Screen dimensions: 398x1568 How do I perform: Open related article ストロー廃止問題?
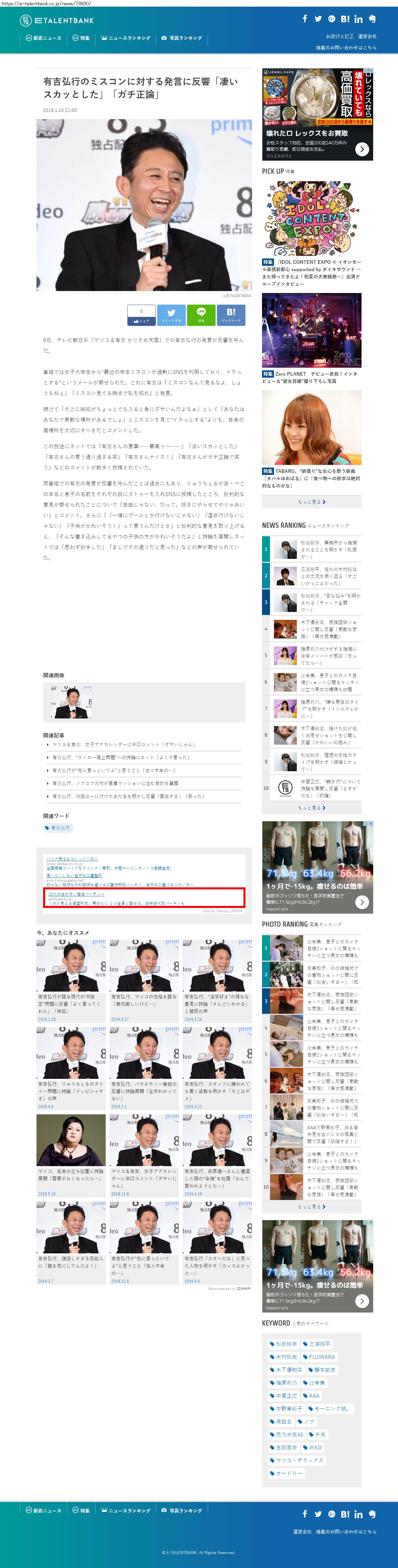[120, 757]
